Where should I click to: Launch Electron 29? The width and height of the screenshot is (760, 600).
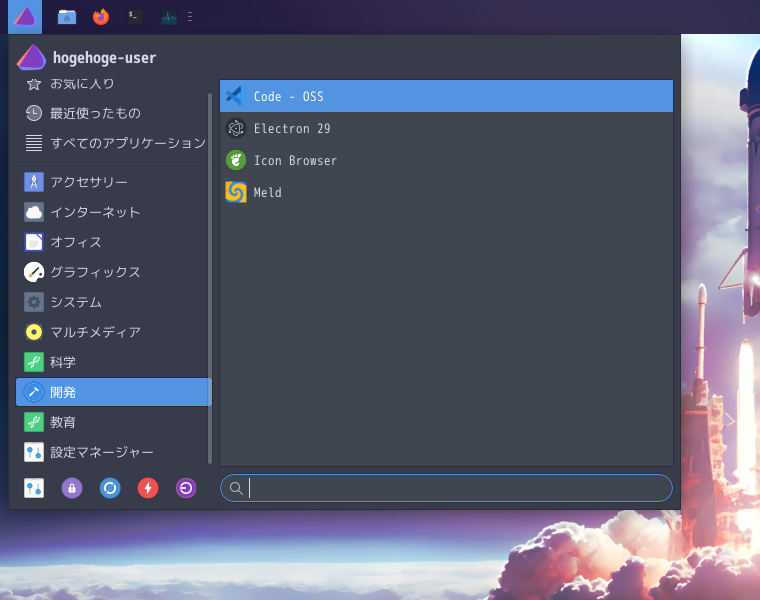(446, 128)
